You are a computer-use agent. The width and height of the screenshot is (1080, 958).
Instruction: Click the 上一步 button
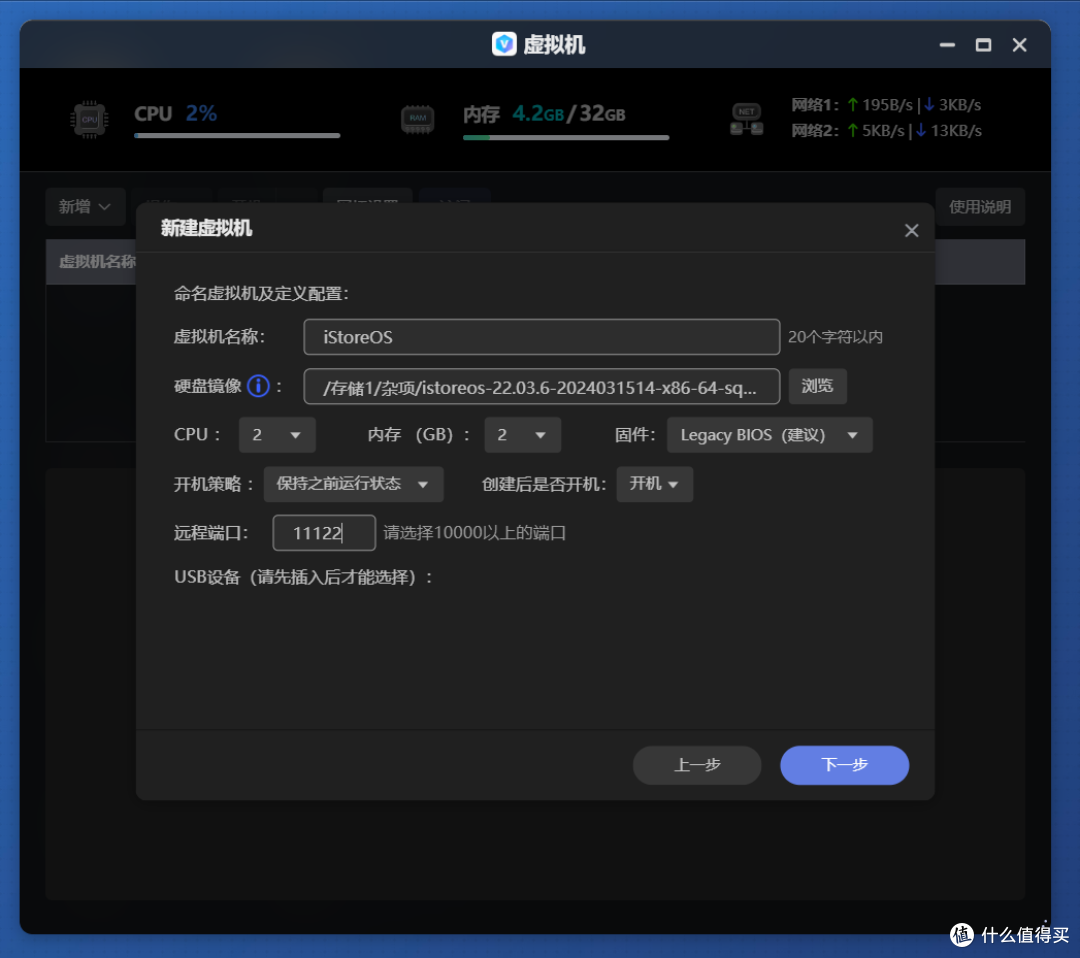click(697, 764)
